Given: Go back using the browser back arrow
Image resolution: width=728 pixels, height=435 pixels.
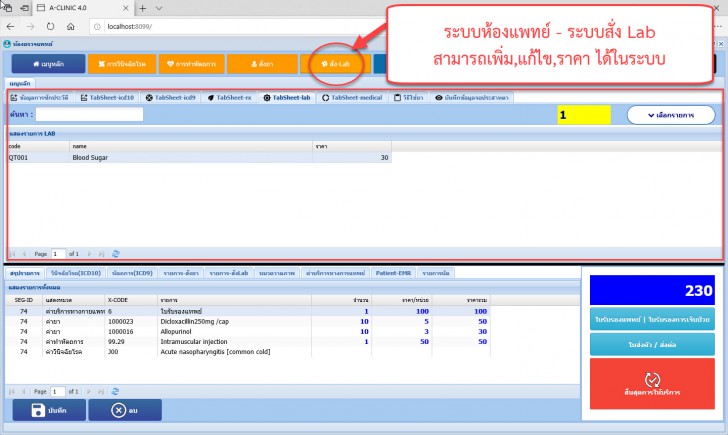Looking at the screenshot, I should click(x=10, y=26).
